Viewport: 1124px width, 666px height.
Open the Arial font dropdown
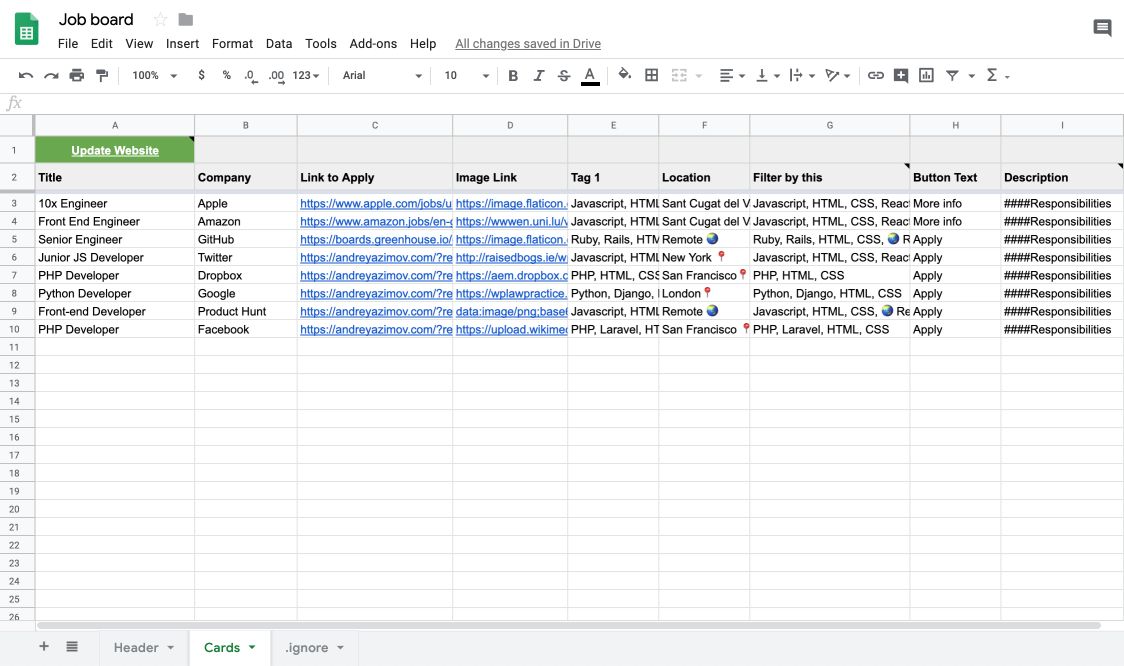pos(382,76)
